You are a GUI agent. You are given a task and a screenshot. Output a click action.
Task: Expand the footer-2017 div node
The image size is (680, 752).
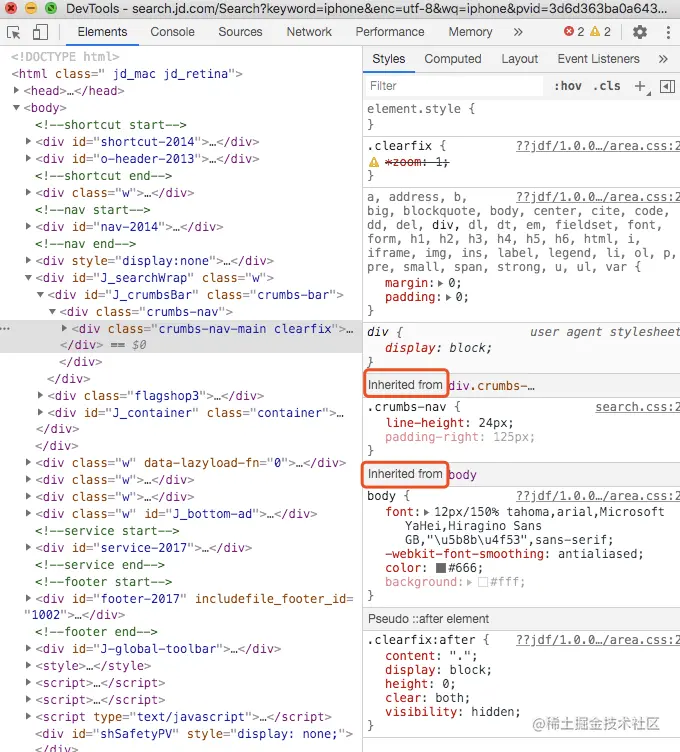[28, 598]
